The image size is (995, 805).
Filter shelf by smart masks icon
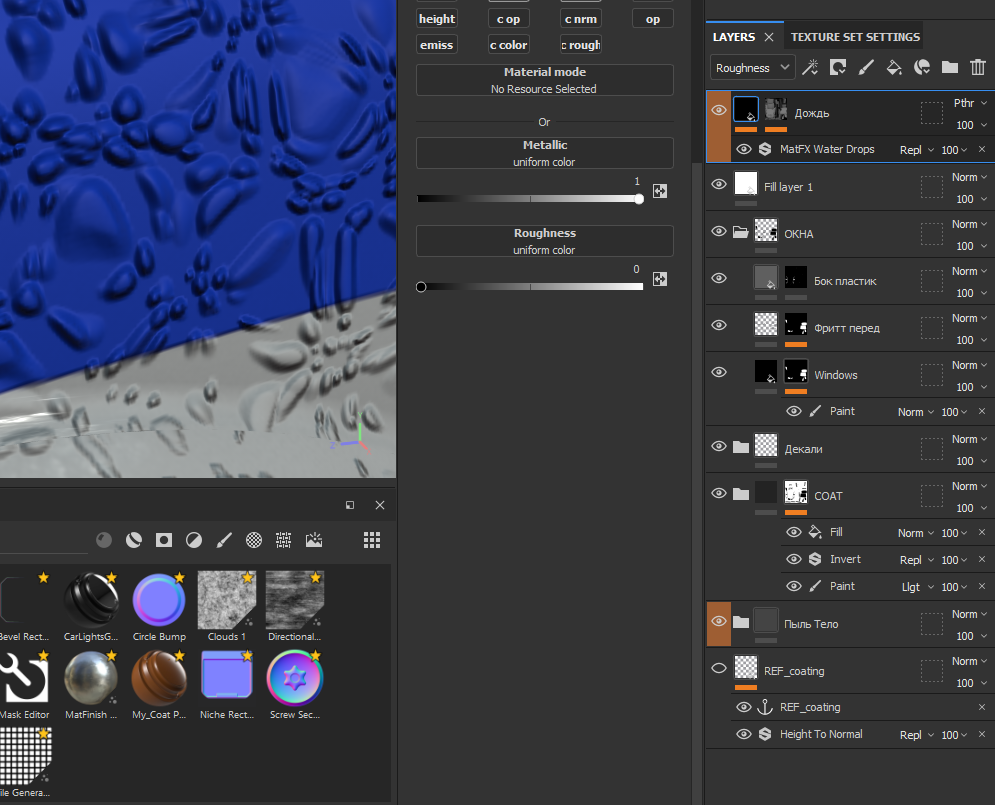click(164, 540)
